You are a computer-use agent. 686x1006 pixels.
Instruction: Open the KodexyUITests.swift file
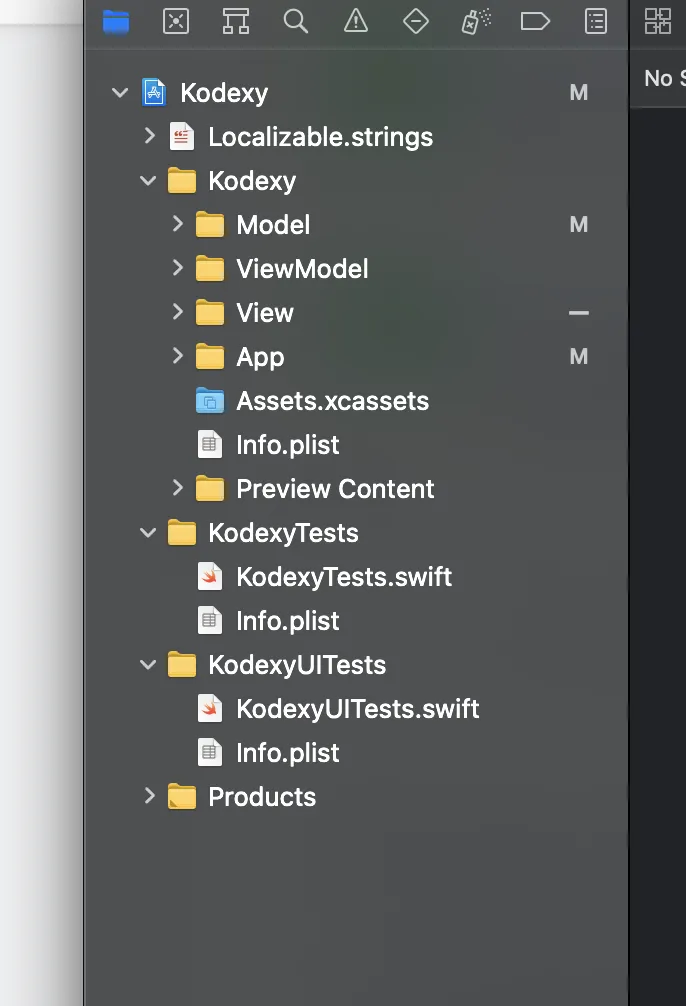[x=357, y=709]
